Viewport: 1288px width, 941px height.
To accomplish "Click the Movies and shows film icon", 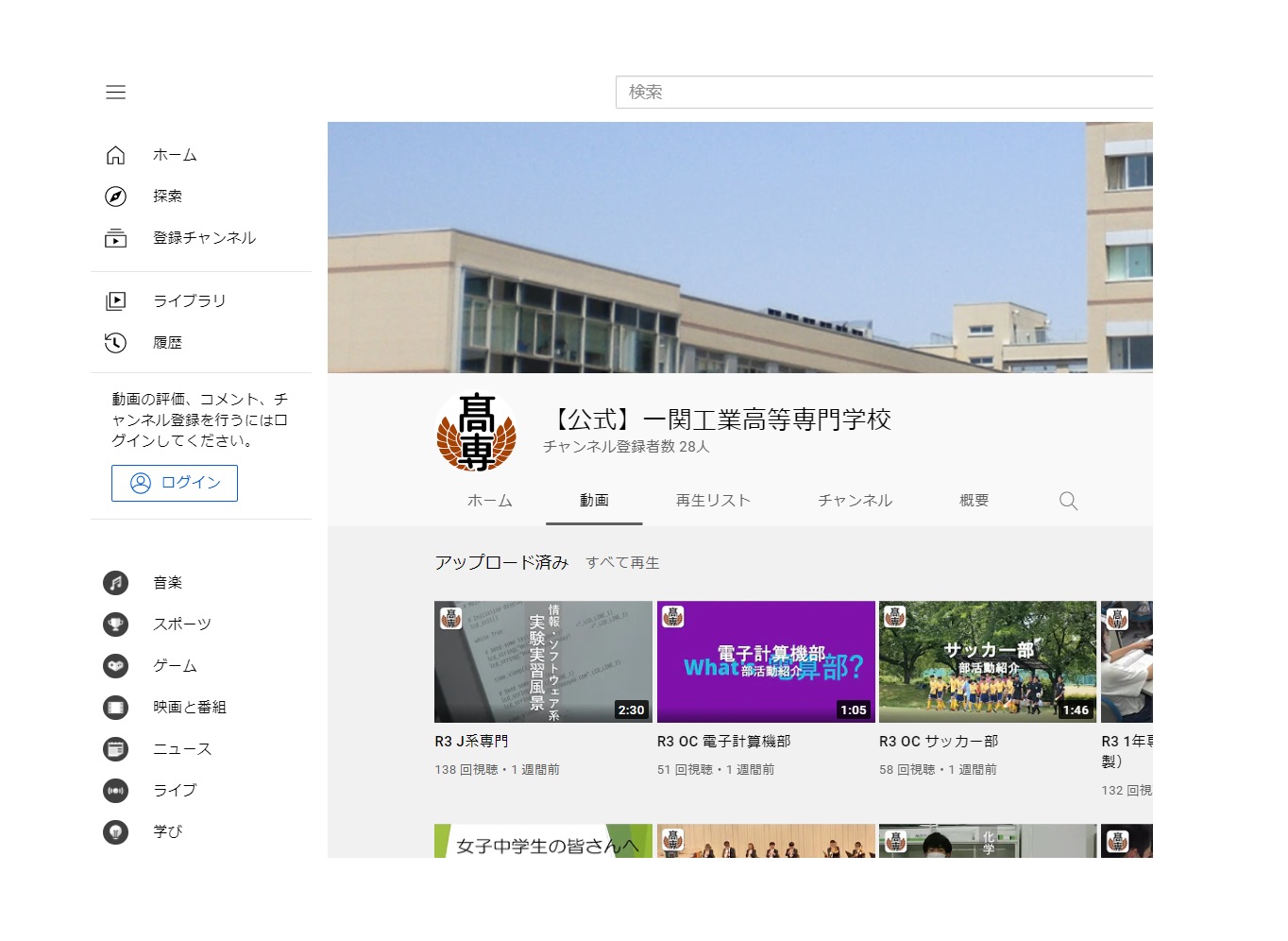I will click(x=115, y=708).
